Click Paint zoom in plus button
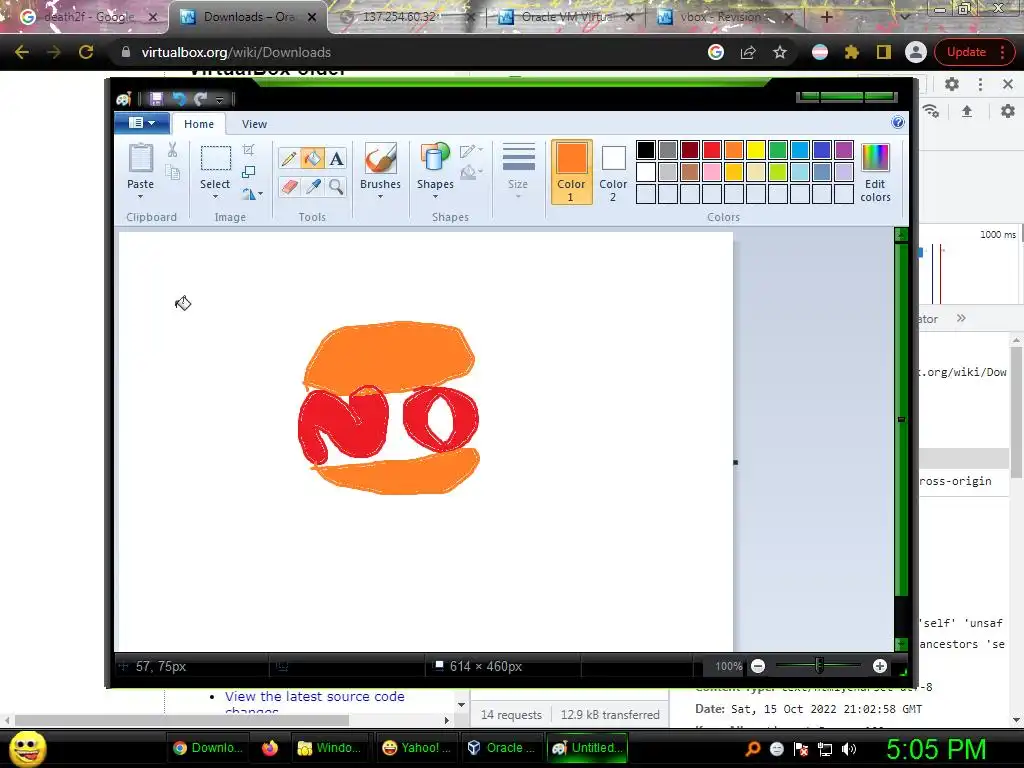The width and height of the screenshot is (1024, 768). (x=880, y=666)
